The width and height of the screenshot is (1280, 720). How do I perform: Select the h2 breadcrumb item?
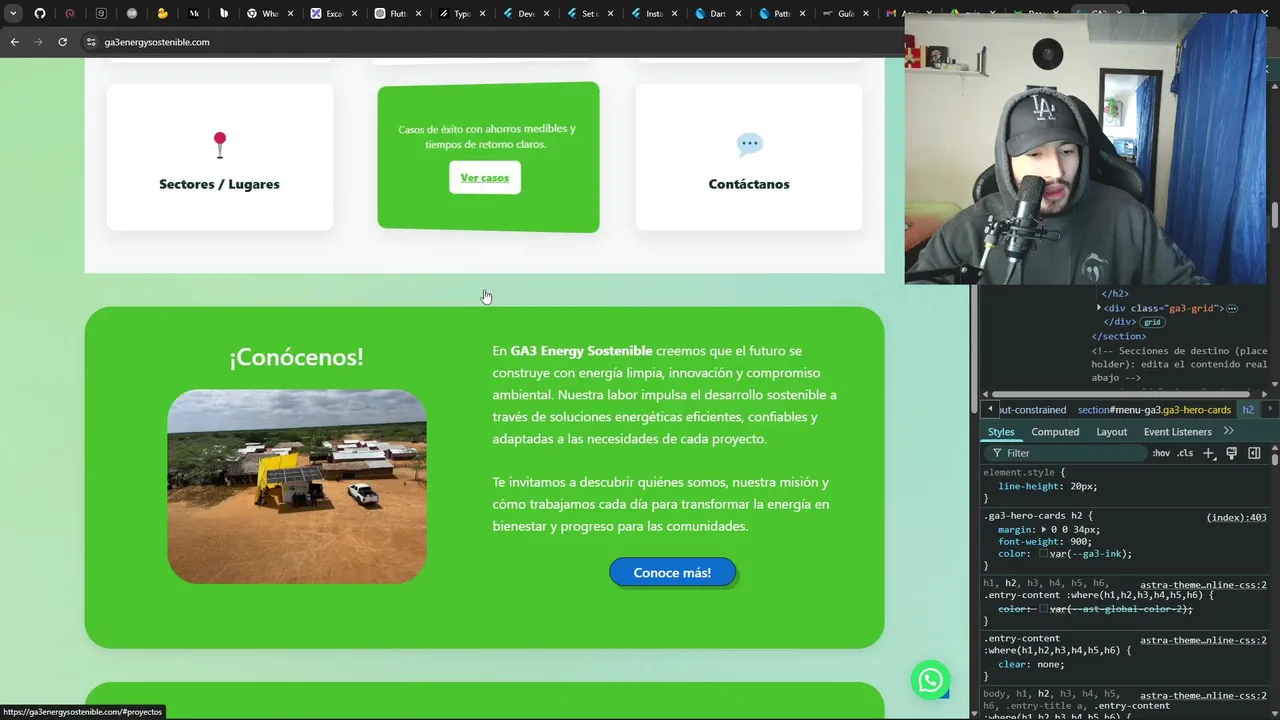tap(1248, 410)
